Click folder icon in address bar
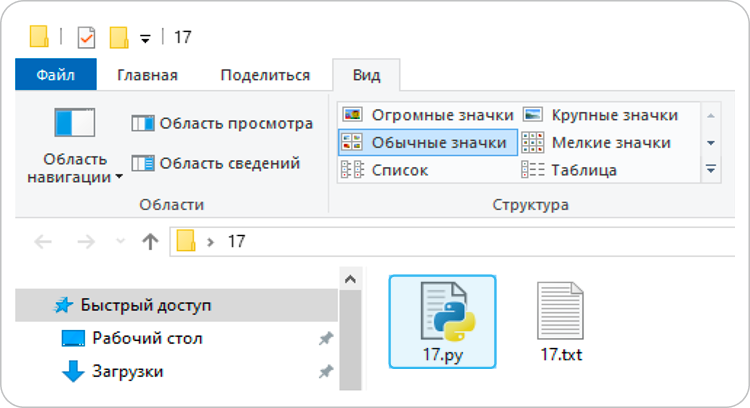Image resolution: width=750 pixels, height=408 pixels. (186, 241)
